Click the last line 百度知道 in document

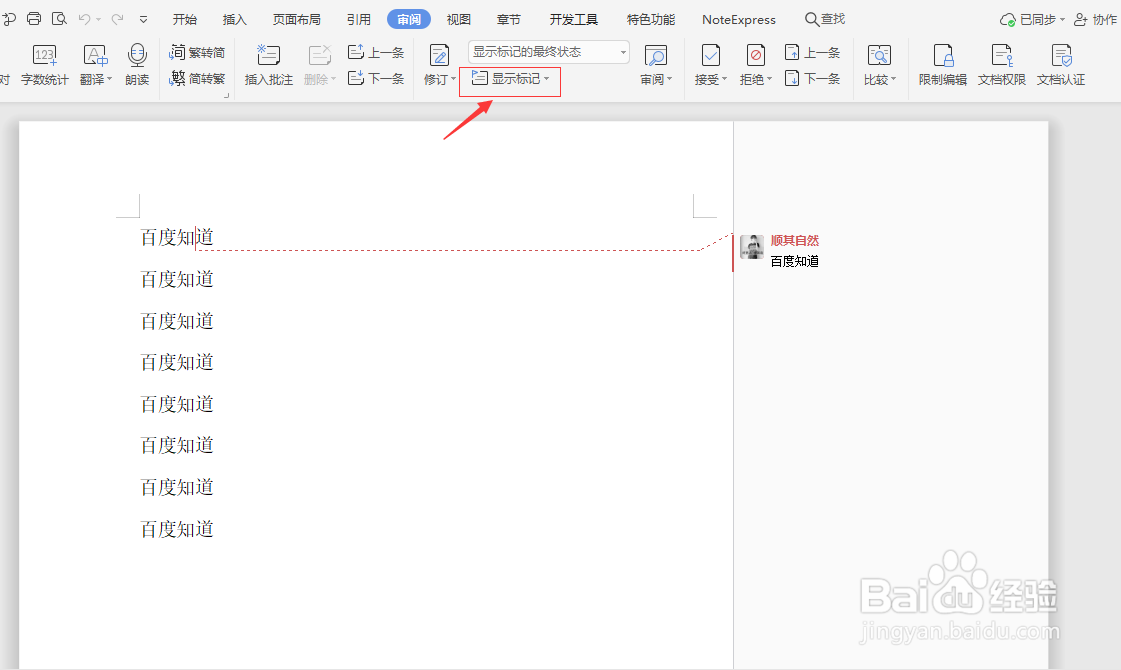[177, 529]
